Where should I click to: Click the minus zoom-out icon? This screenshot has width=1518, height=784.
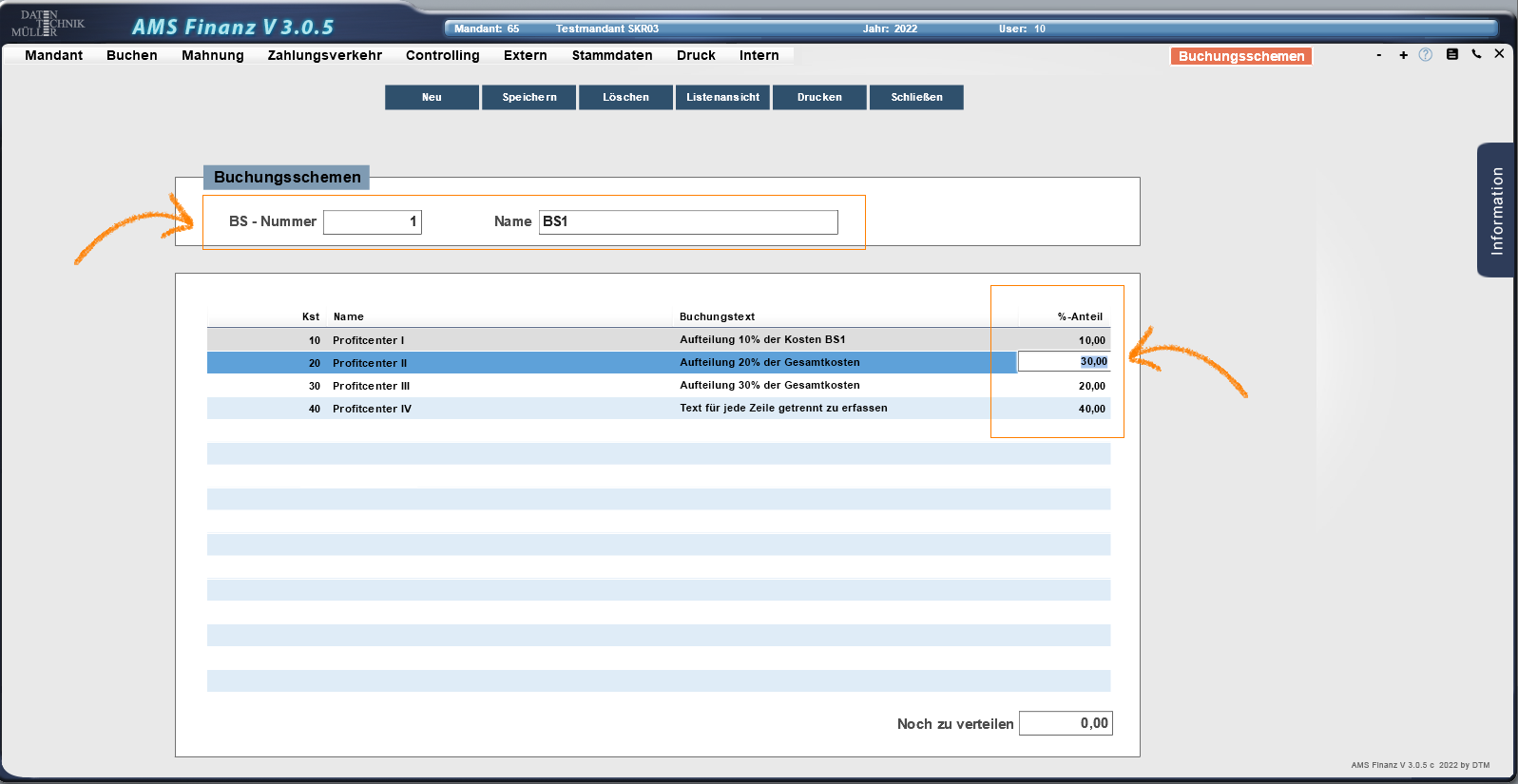coord(1379,55)
